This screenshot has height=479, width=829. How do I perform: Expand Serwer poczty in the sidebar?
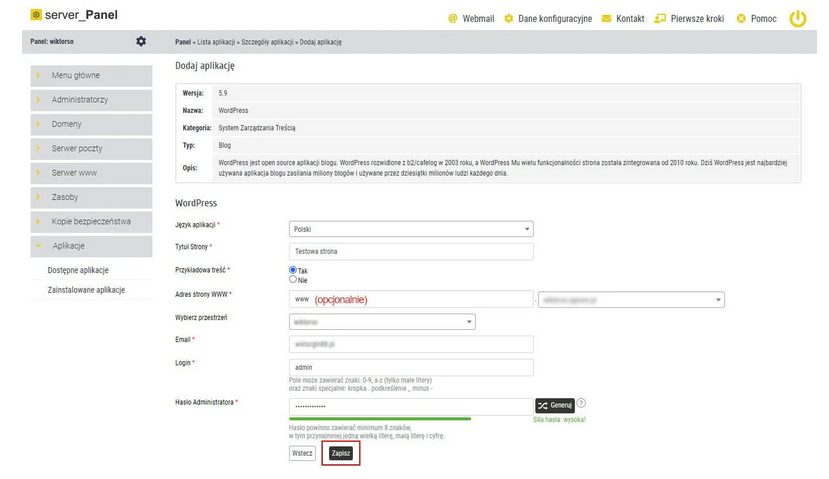(91, 149)
